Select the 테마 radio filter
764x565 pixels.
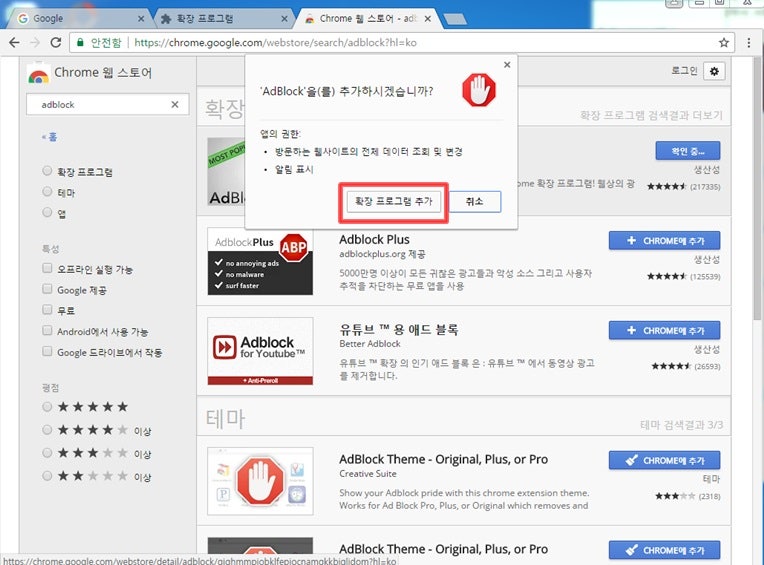47,191
